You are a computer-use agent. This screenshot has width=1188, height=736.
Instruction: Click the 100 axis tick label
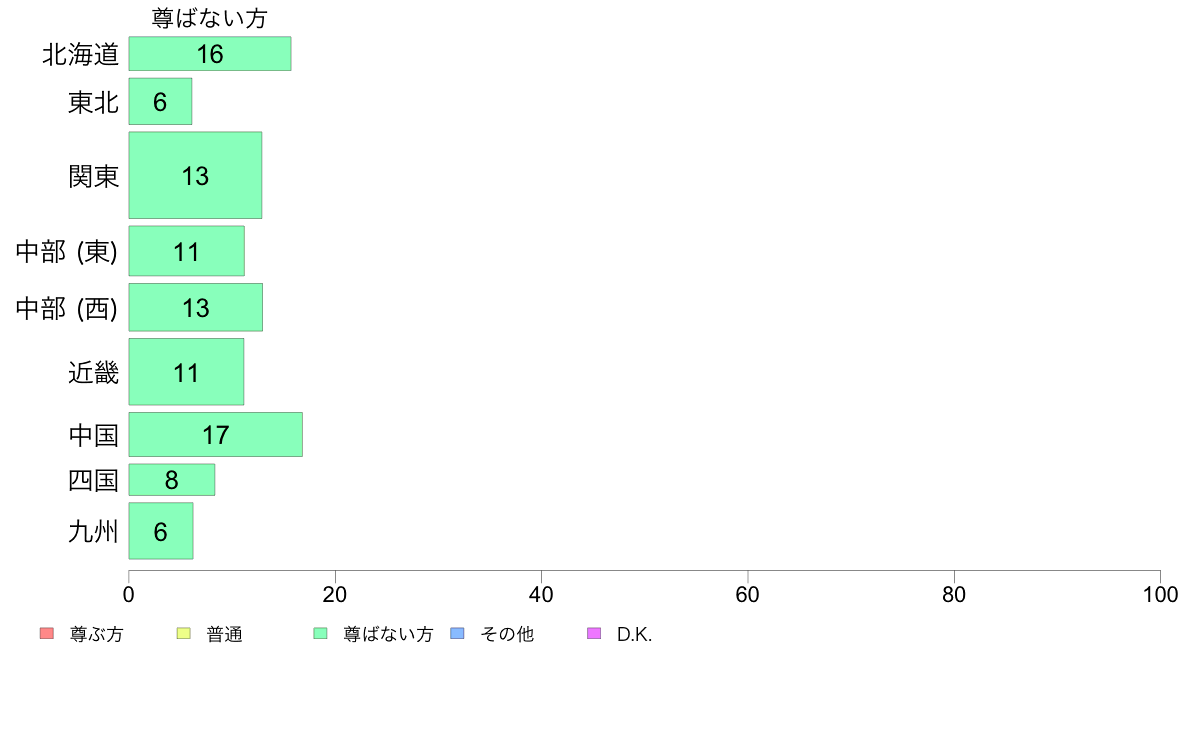click(1160, 594)
